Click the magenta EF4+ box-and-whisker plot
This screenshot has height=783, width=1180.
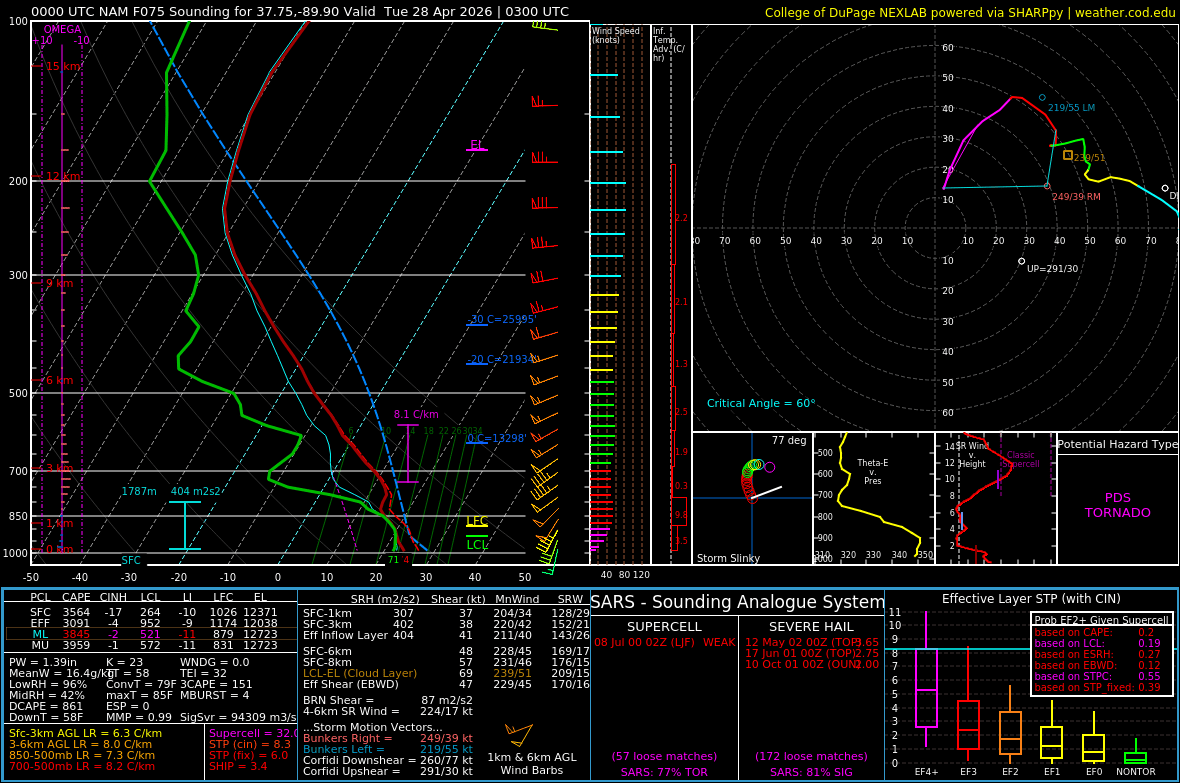tap(926, 690)
